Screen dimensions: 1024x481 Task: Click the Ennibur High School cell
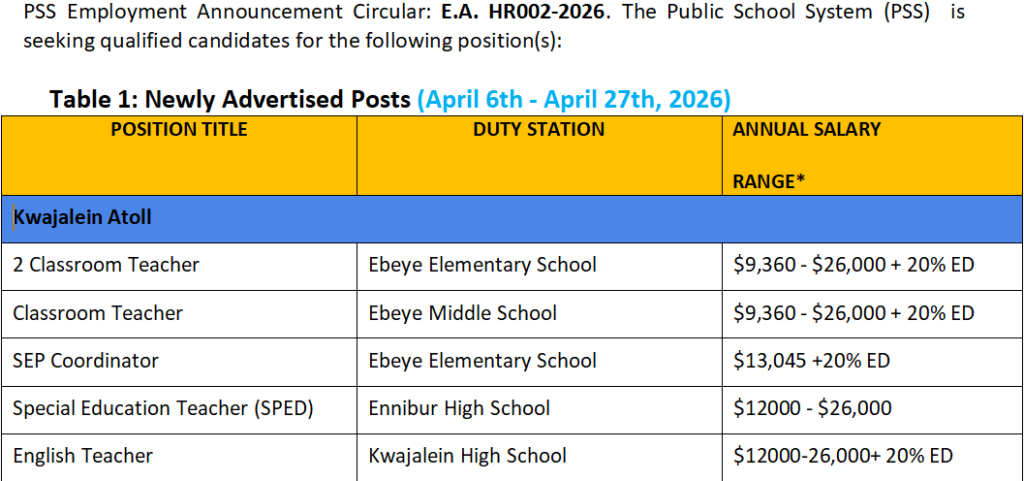point(459,408)
